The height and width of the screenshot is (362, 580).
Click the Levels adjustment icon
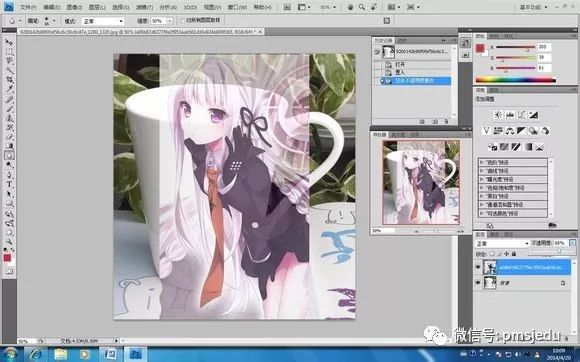[510, 115]
